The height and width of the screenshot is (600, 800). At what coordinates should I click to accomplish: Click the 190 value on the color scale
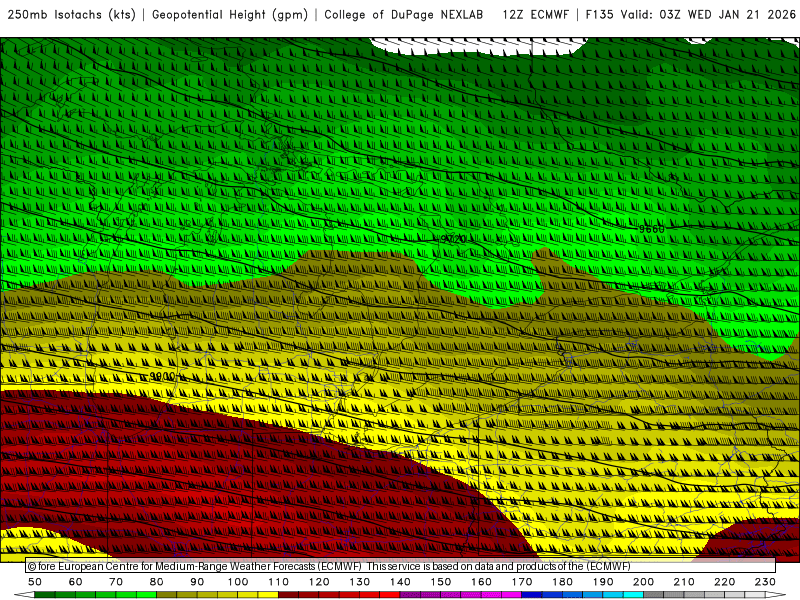pyautogui.click(x=603, y=582)
